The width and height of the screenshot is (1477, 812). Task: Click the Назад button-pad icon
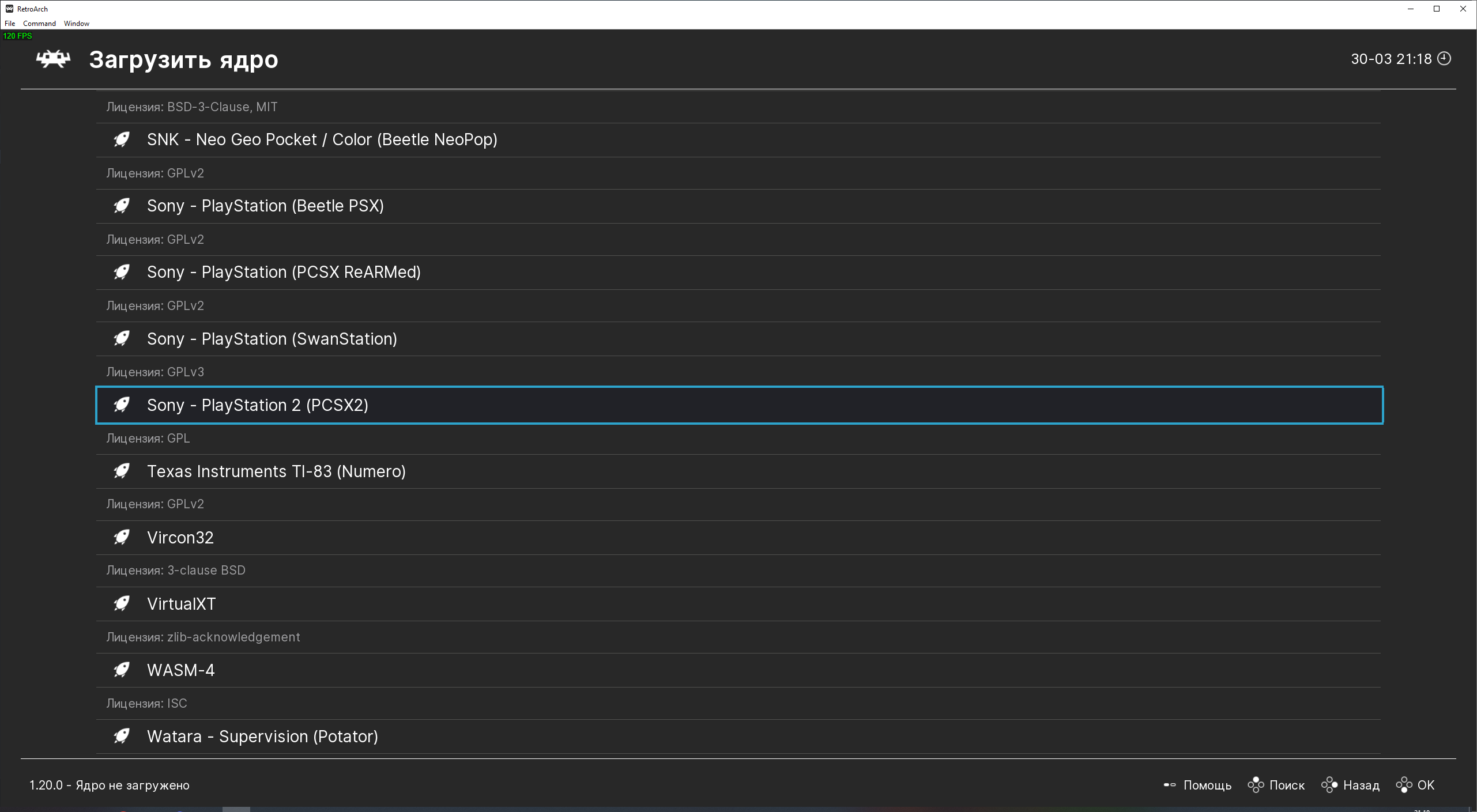(1329, 785)
